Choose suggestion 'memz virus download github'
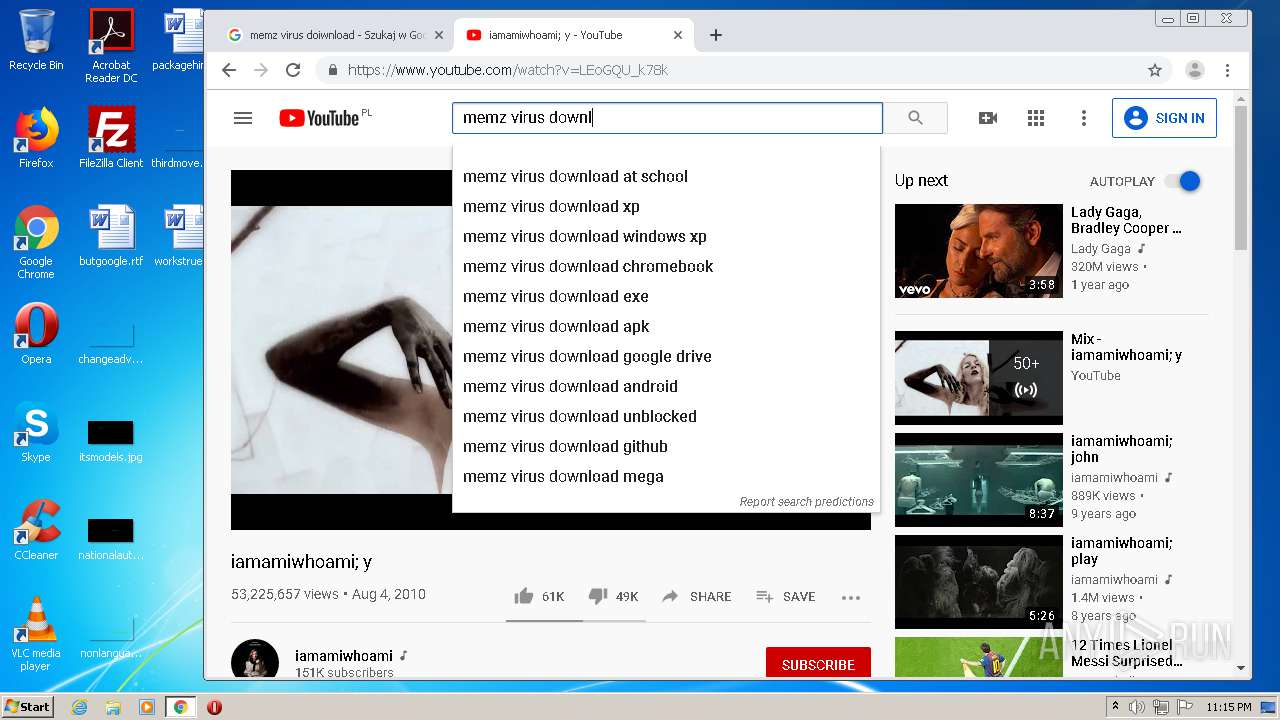Viewport: 1280px width, 720px height. (x=666, y=446)
